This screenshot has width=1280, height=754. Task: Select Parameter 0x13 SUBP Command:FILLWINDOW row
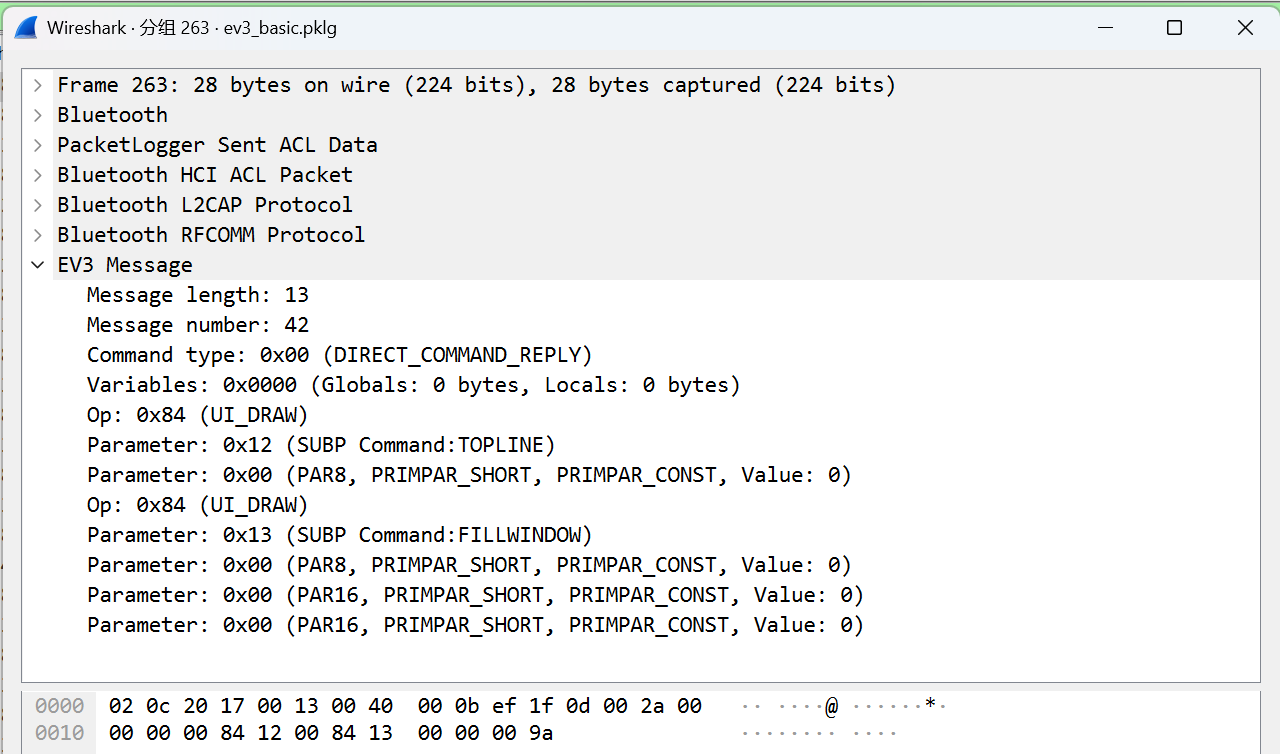click(x=340, y=535)
